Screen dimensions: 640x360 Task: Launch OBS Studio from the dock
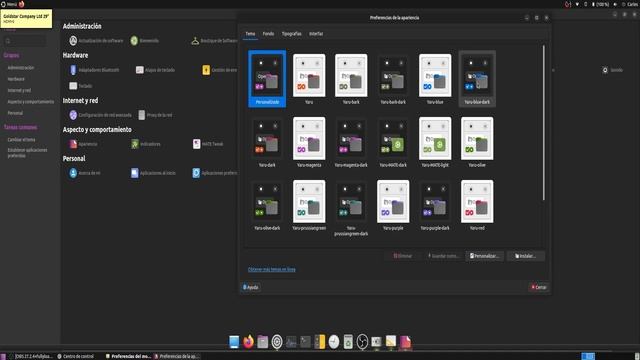(x=362, y=342)
